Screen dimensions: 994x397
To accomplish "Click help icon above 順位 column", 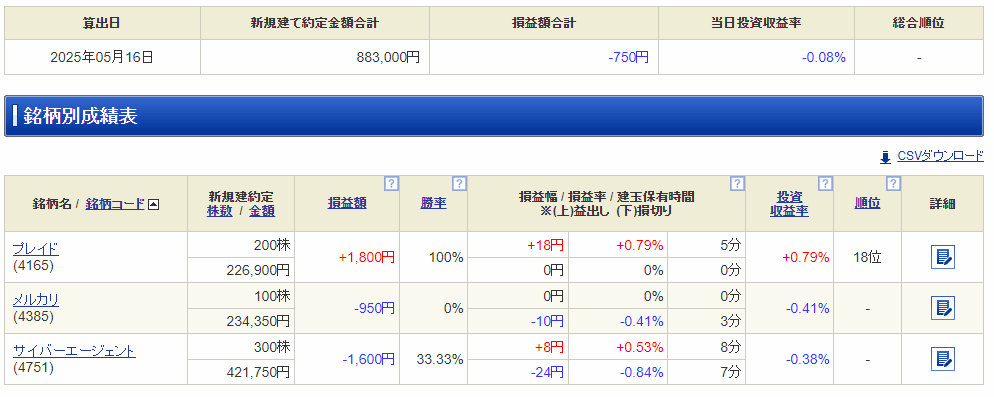I will click(x=893, y=184).
